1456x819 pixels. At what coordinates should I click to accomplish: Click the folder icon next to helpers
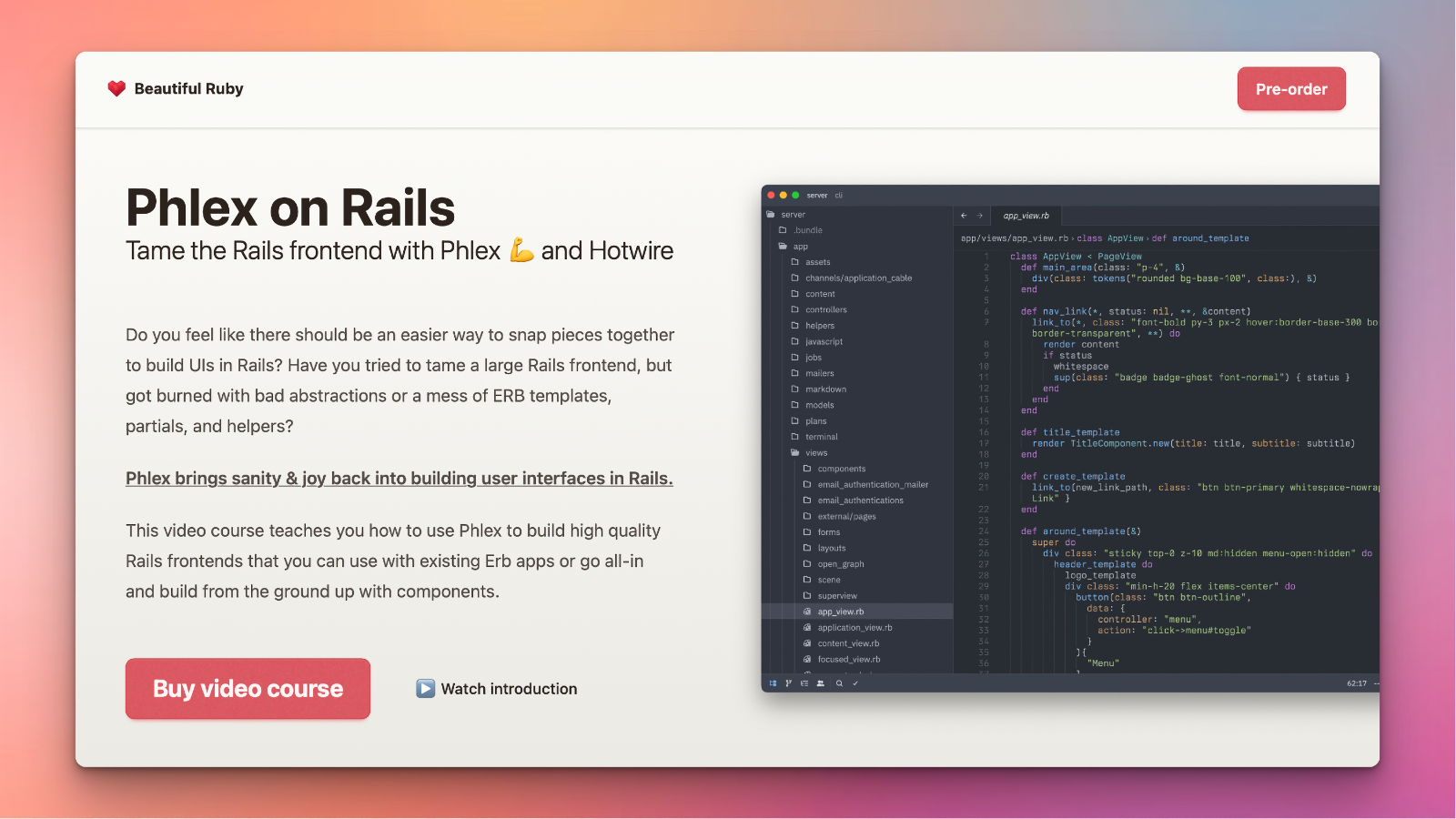point(795,326)
